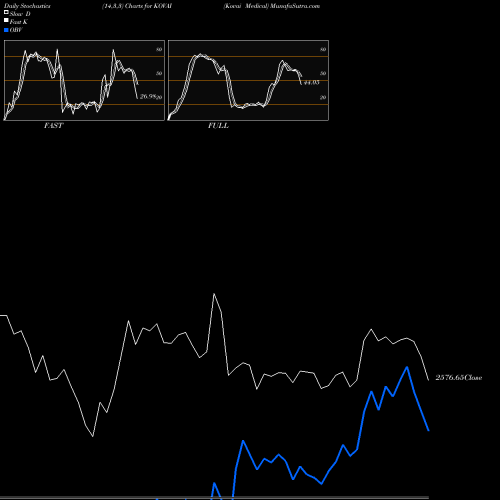
Task: Click the 'Fast K' legend label
Action: click(19, 22)
